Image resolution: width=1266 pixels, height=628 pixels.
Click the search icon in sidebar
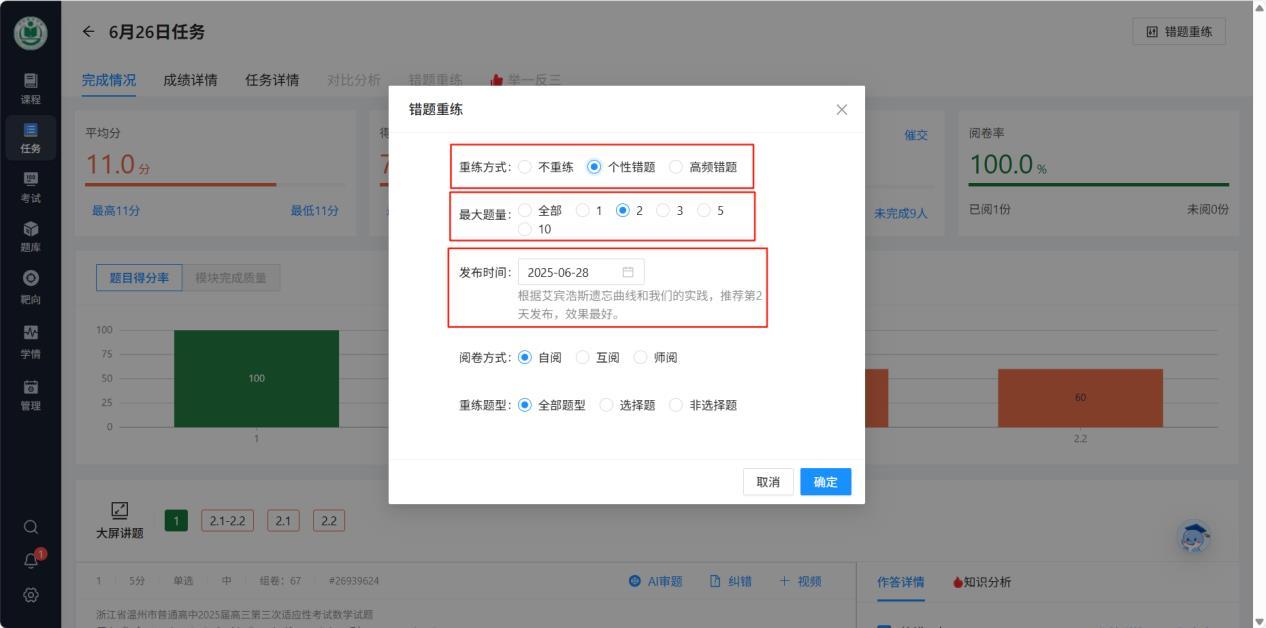(x=31, y=527)
